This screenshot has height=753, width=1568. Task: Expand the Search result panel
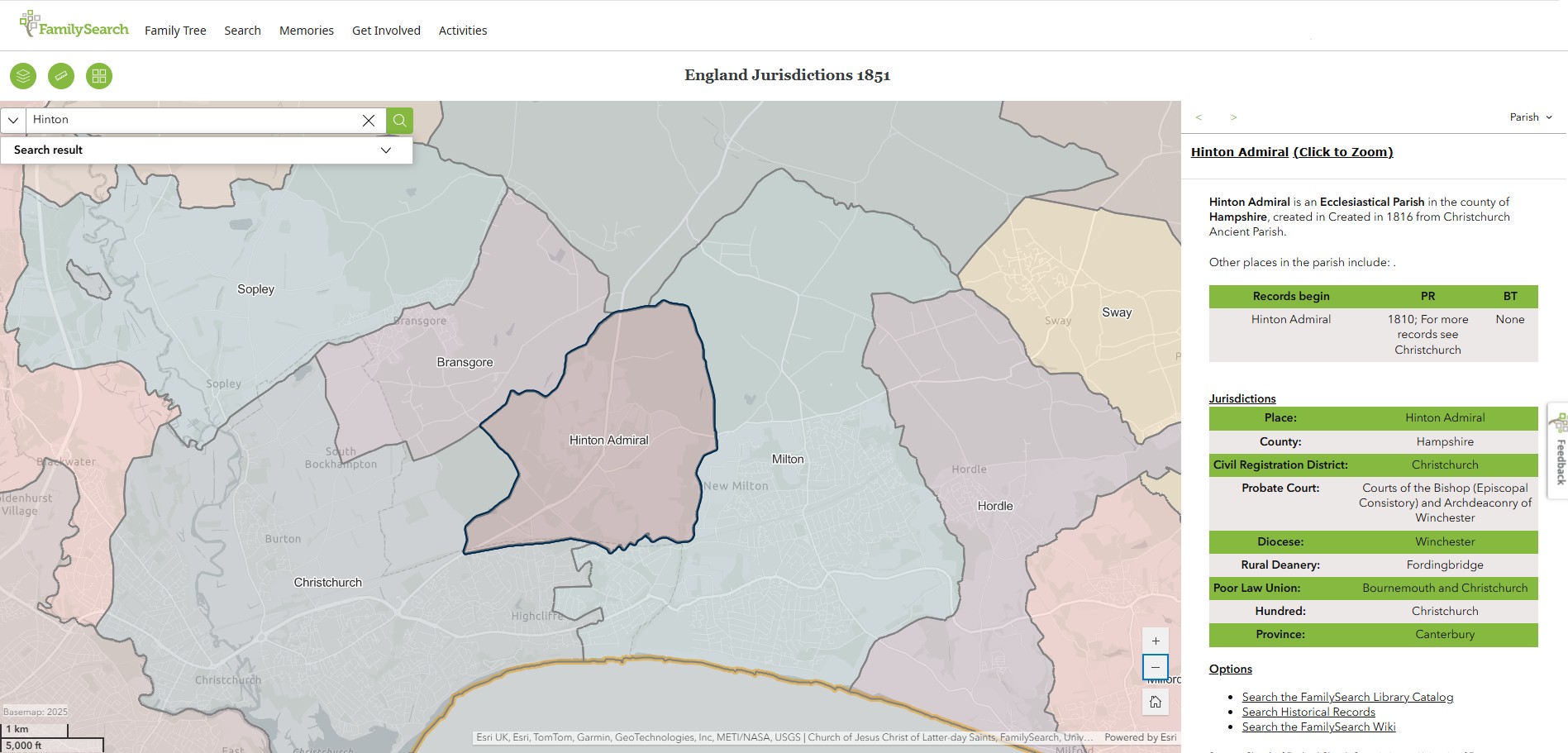(385, 150)
